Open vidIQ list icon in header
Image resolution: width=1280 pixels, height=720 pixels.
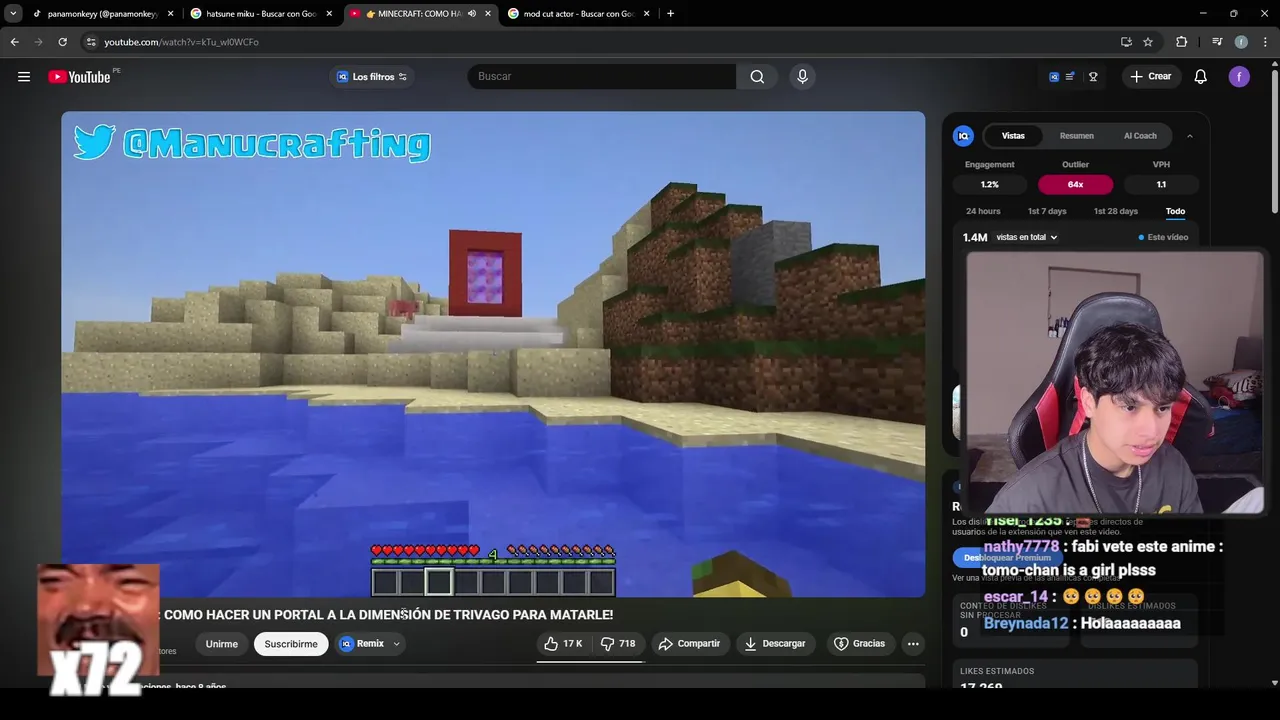tap(1070, 77)
